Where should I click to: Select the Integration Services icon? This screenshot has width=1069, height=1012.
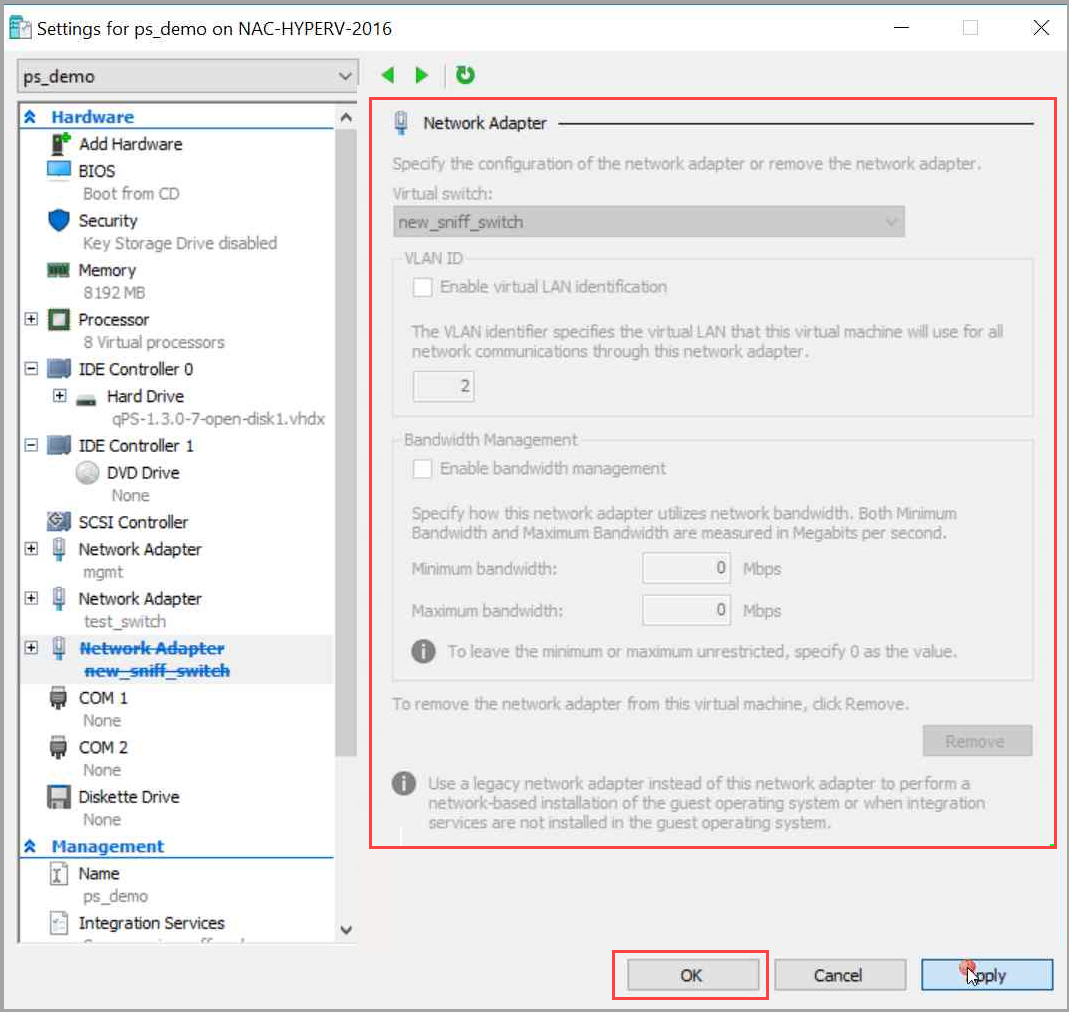[x=62, y=923]
